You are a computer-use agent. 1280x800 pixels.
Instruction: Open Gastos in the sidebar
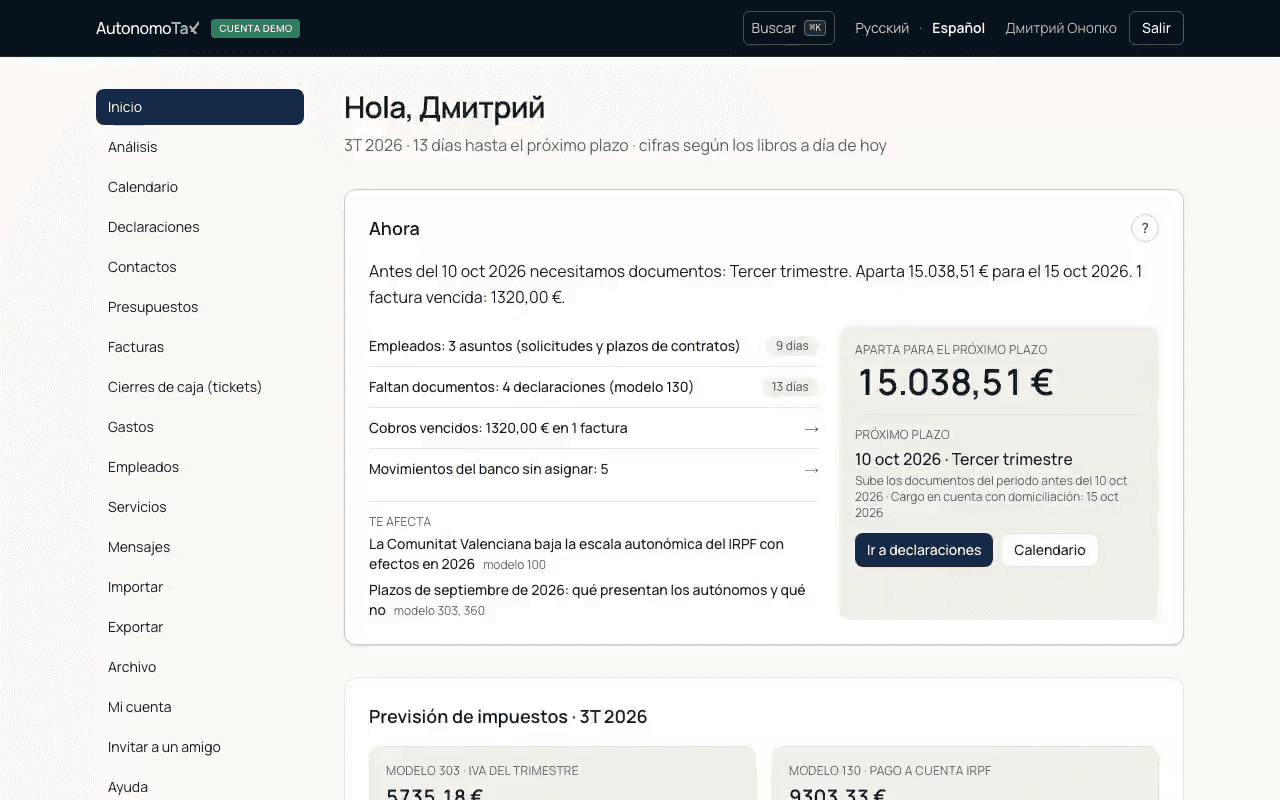[200, 427]
